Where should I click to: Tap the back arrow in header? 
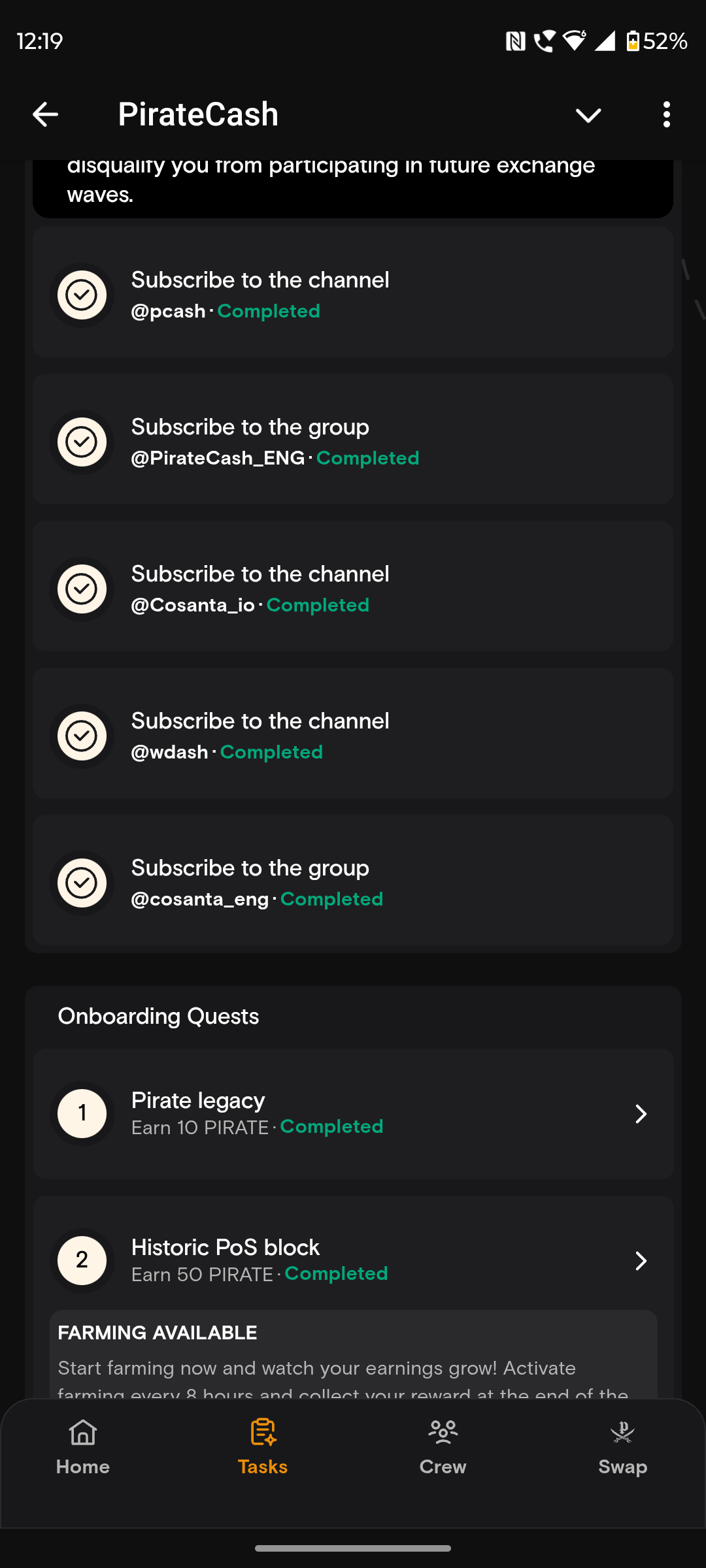46,114
